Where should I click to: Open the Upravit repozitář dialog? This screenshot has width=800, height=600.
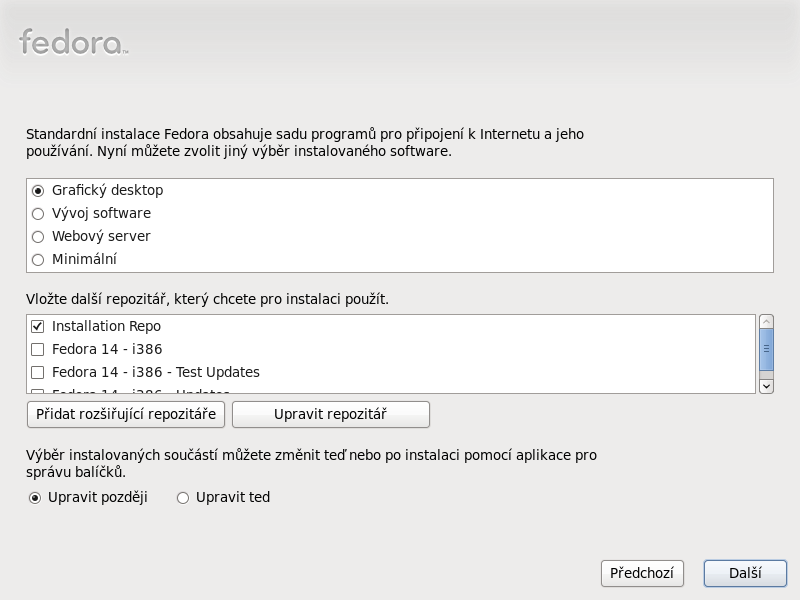tap(331, 414)
